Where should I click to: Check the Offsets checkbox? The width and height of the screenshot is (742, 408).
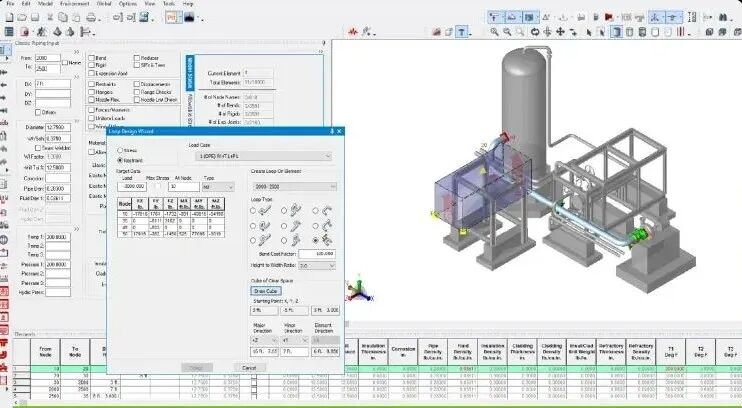(x=38, y=113)
